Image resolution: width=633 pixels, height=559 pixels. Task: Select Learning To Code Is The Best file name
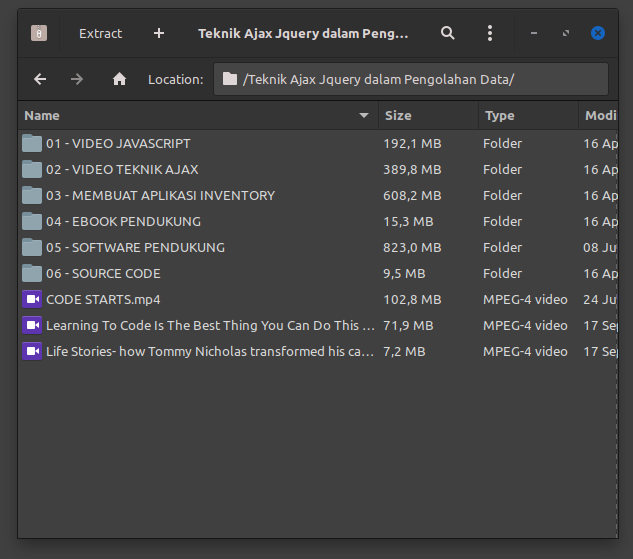pos(210,325)
